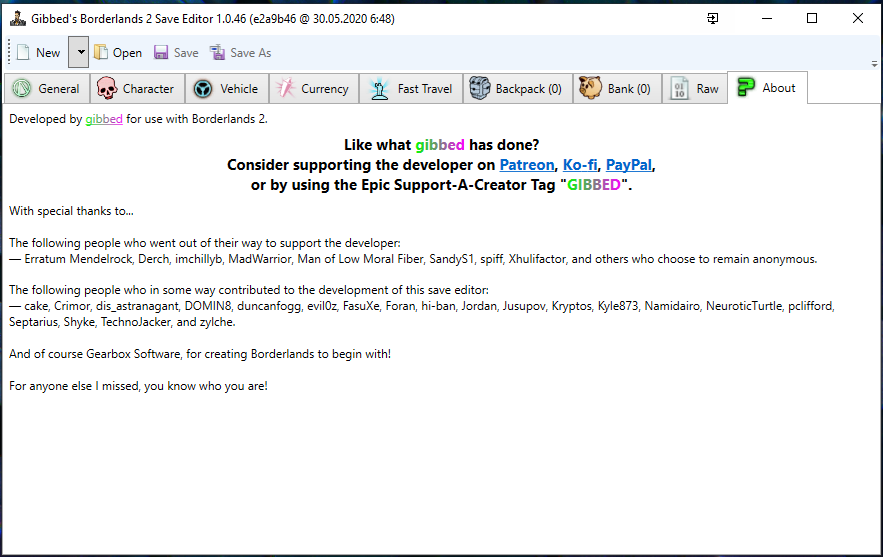
Task: Maximize the Save Editor window
Action: click(811, 19)
